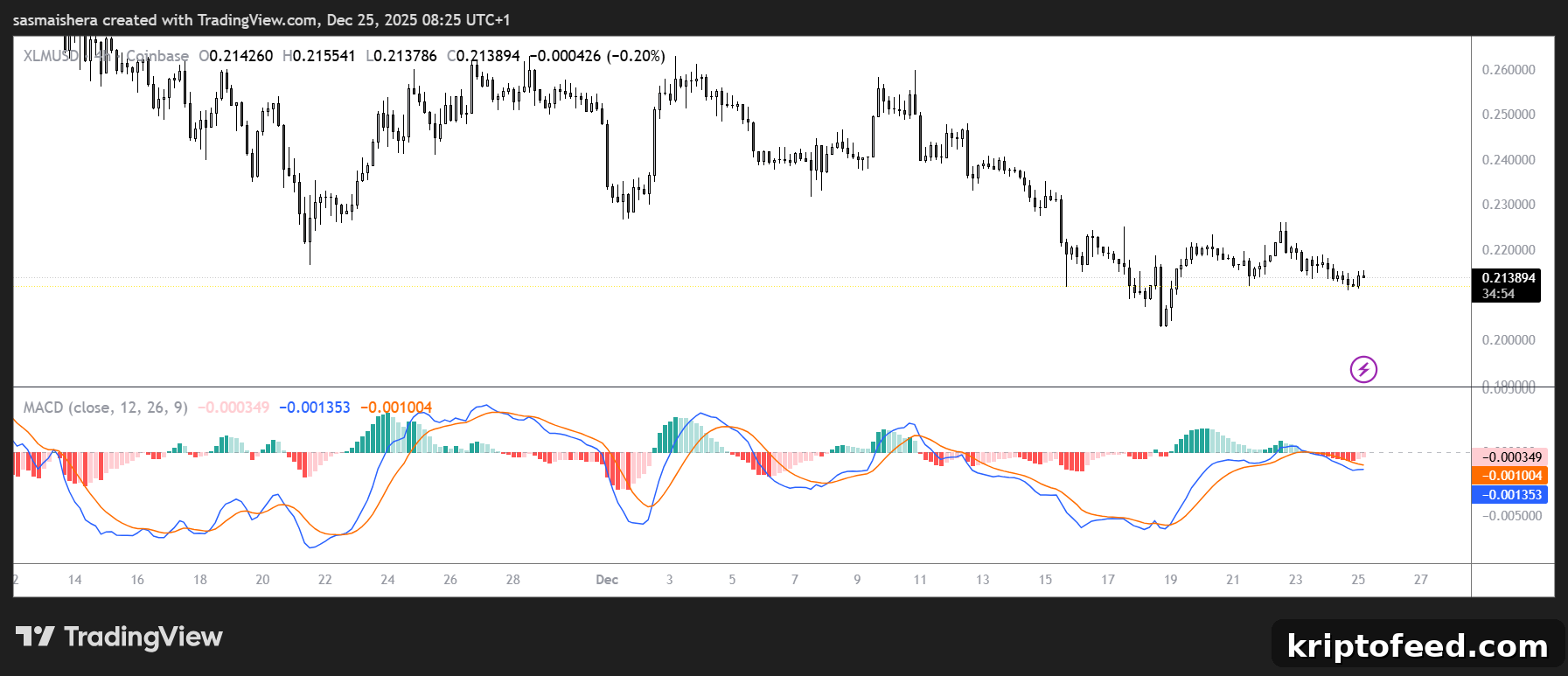
Task: Click date 25 on the time axis
Action: click(x=1358, y=580)
